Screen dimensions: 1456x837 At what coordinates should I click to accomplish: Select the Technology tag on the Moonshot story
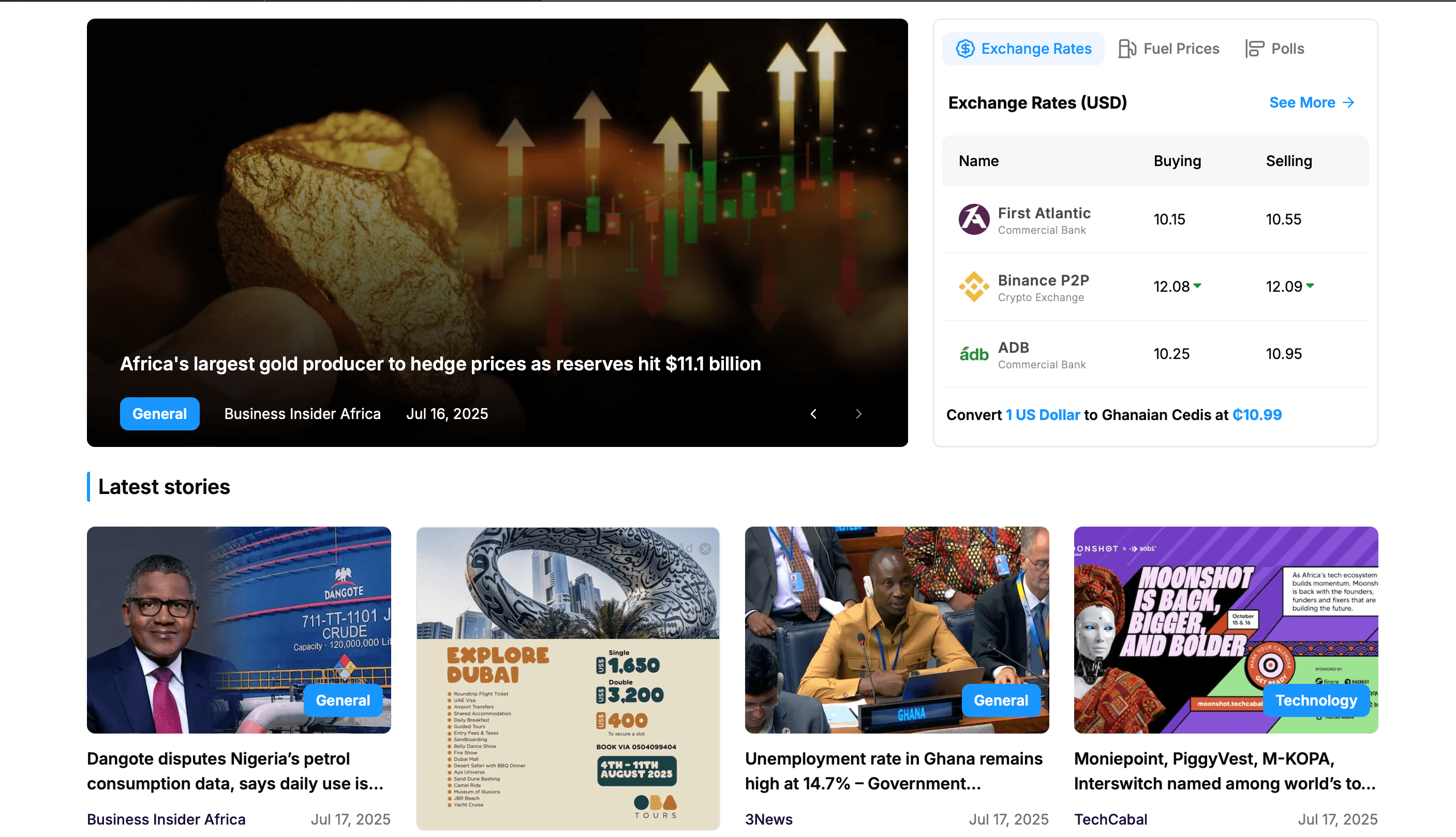1316,700
